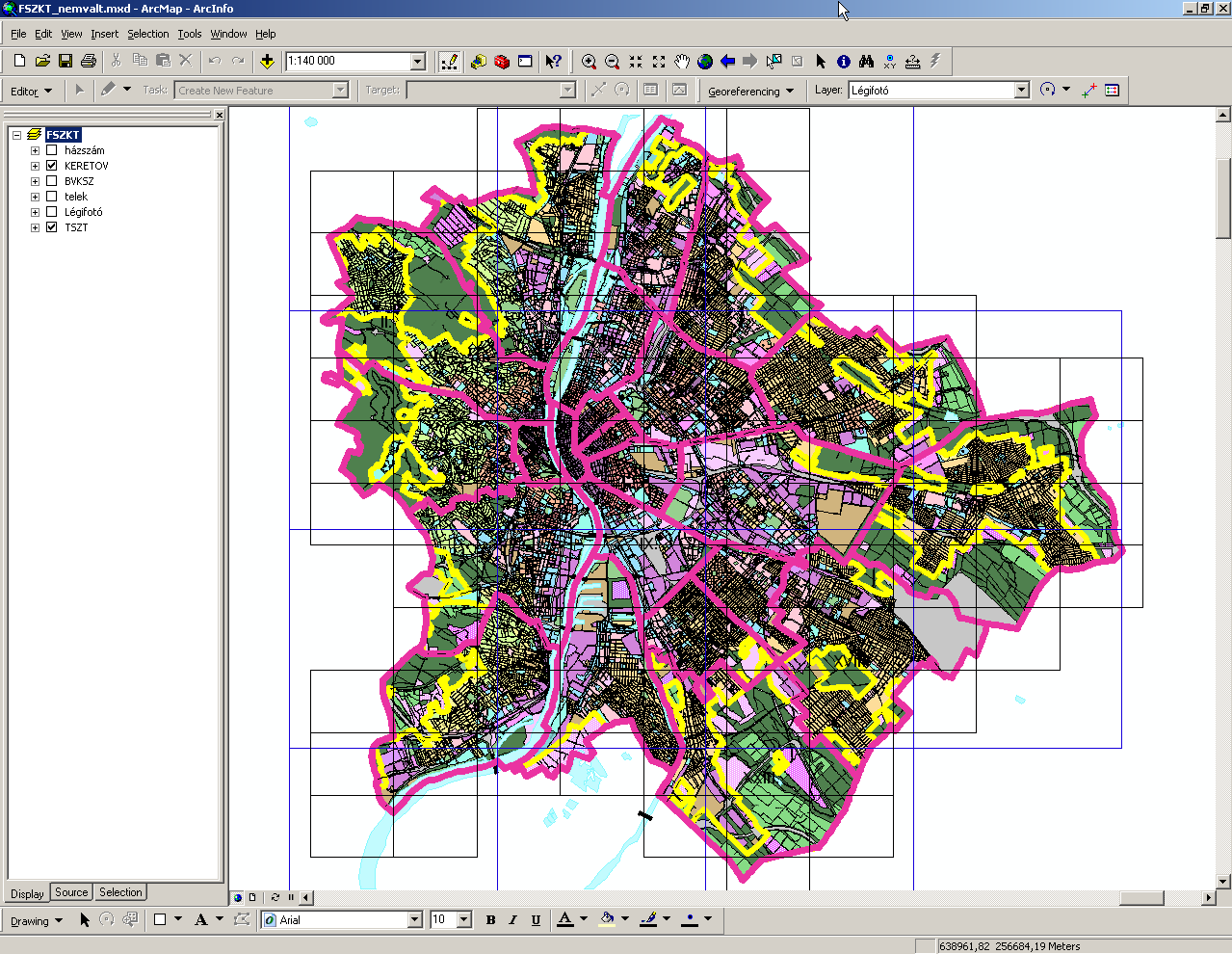This screenshot has width=1232, height=954.
Task: Click the Line Color swatch
Action: pos(648,920)
